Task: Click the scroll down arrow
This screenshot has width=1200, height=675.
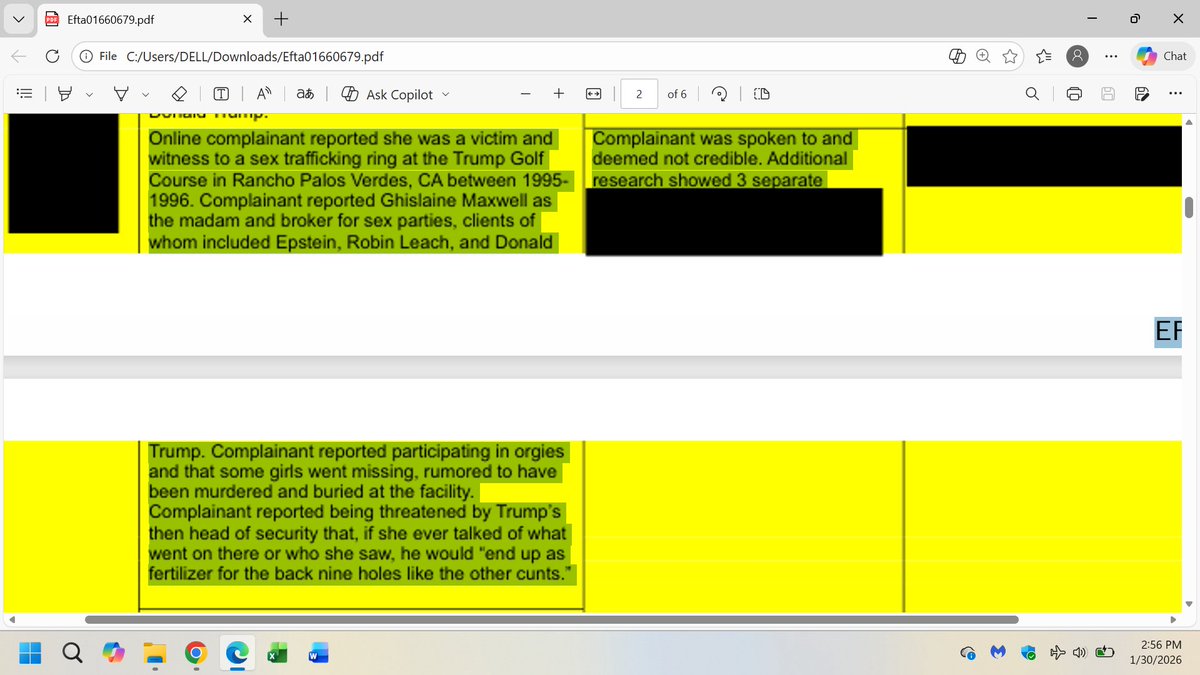Action: click(1189, 603)
